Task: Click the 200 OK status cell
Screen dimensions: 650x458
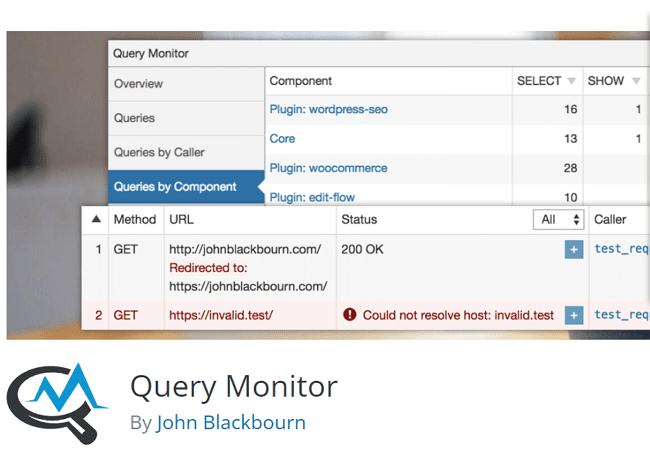Action: [362, 249]
